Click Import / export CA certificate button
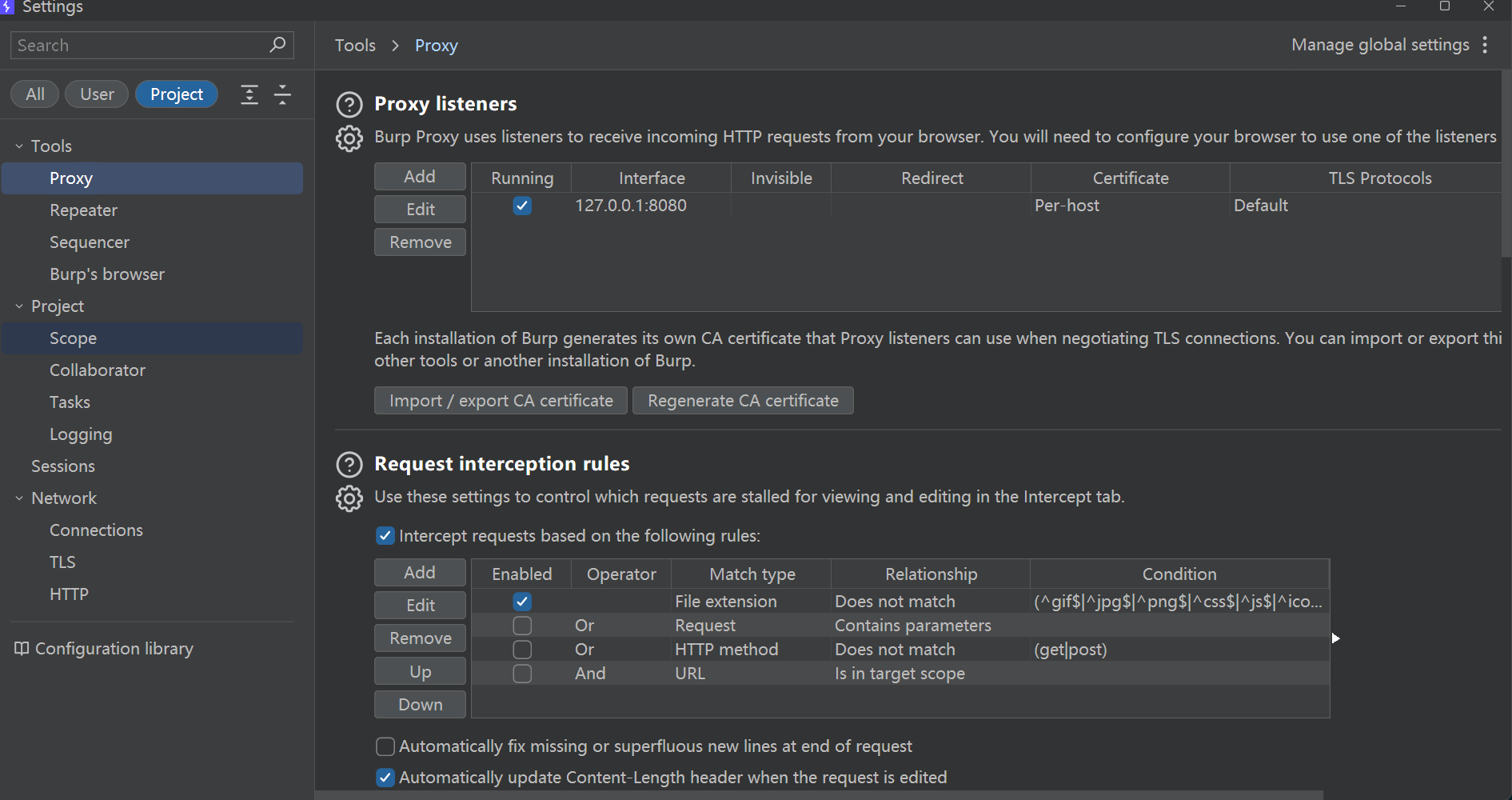 pyautogui.click(x=501, y=401)
